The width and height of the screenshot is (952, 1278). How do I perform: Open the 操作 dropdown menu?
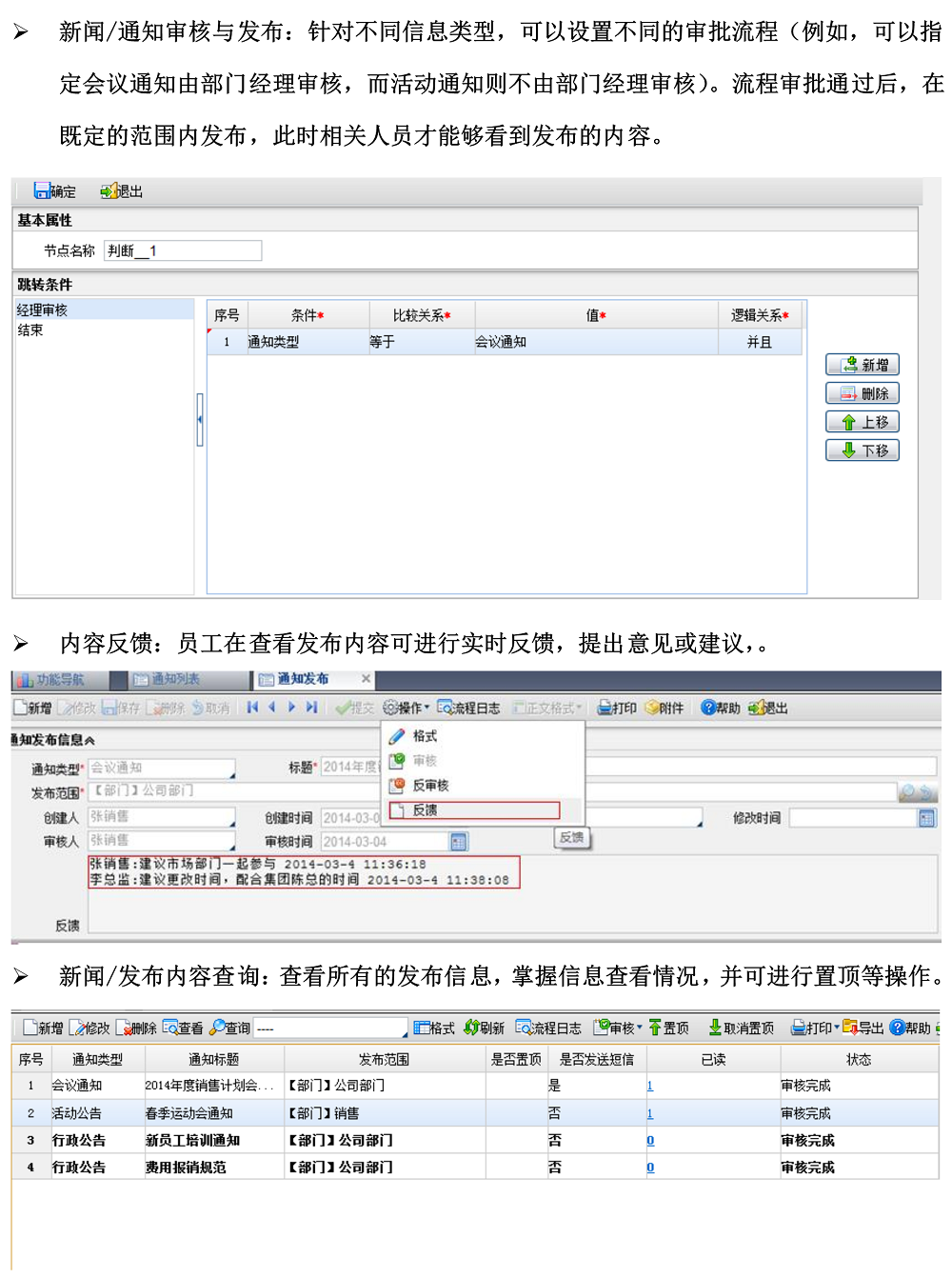point(407,708)
